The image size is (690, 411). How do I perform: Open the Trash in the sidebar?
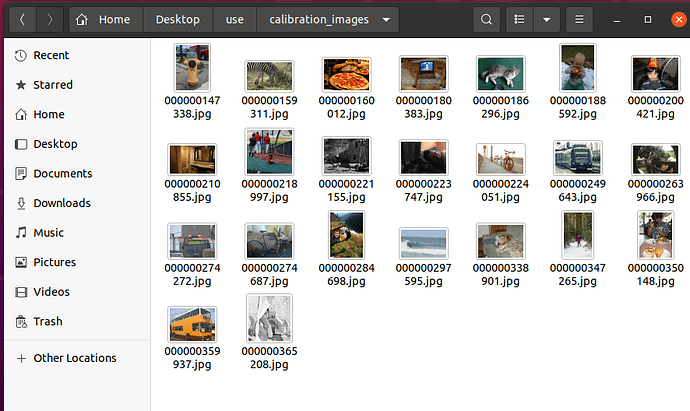click(47, 321)
